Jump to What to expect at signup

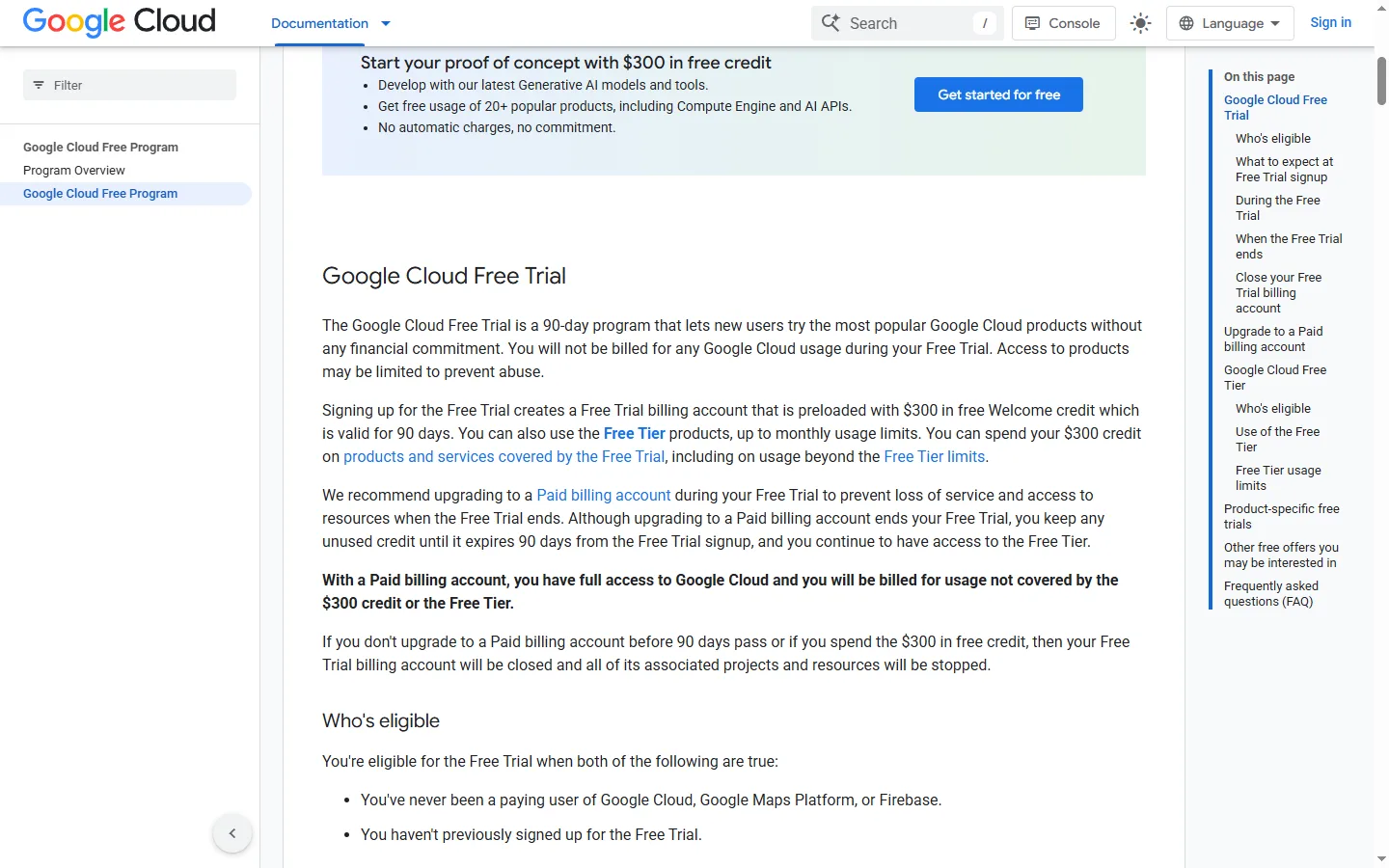pos(1284,170)
